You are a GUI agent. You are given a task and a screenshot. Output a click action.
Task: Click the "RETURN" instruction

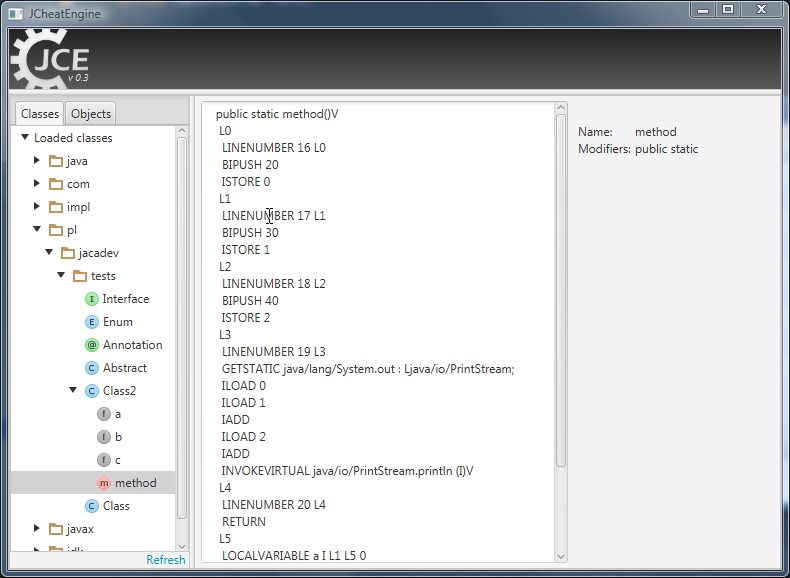pyautogui.click(x=244, y=522)
